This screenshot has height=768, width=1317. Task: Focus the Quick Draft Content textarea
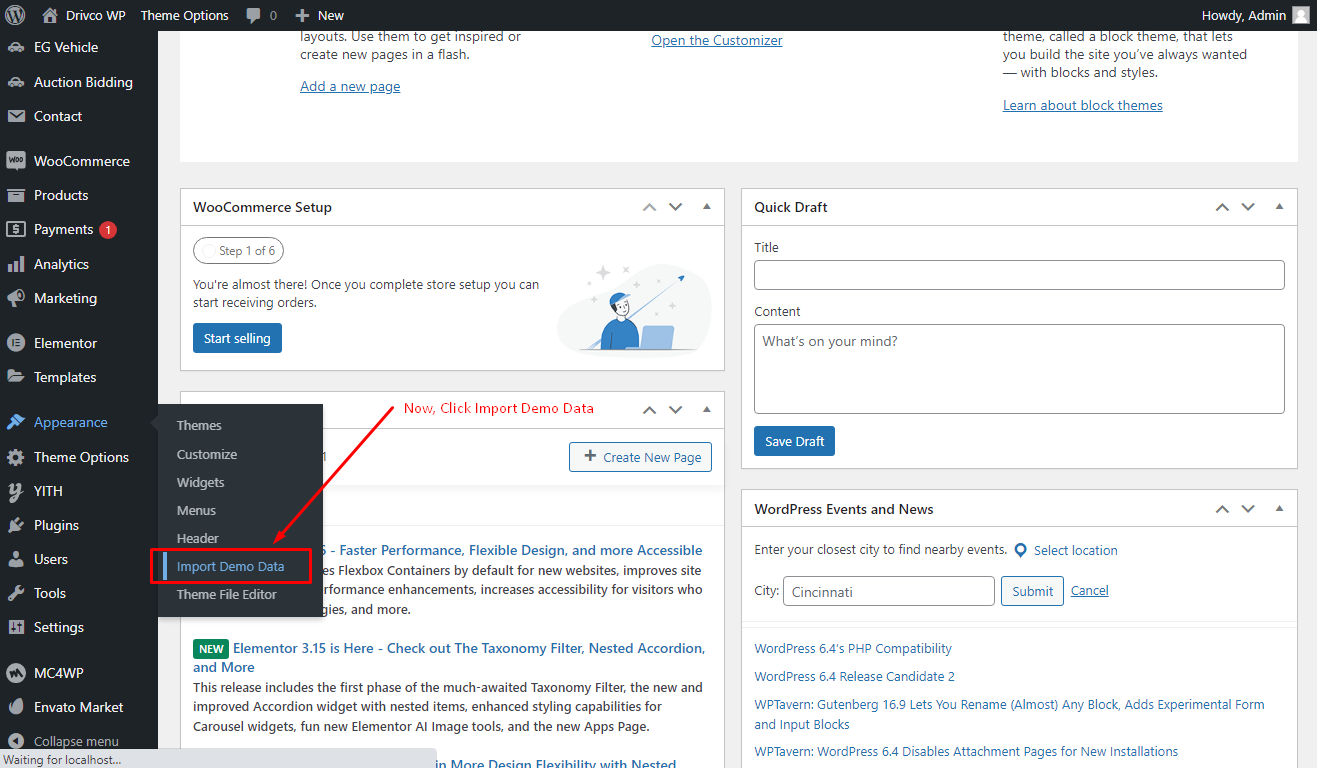1019,369
